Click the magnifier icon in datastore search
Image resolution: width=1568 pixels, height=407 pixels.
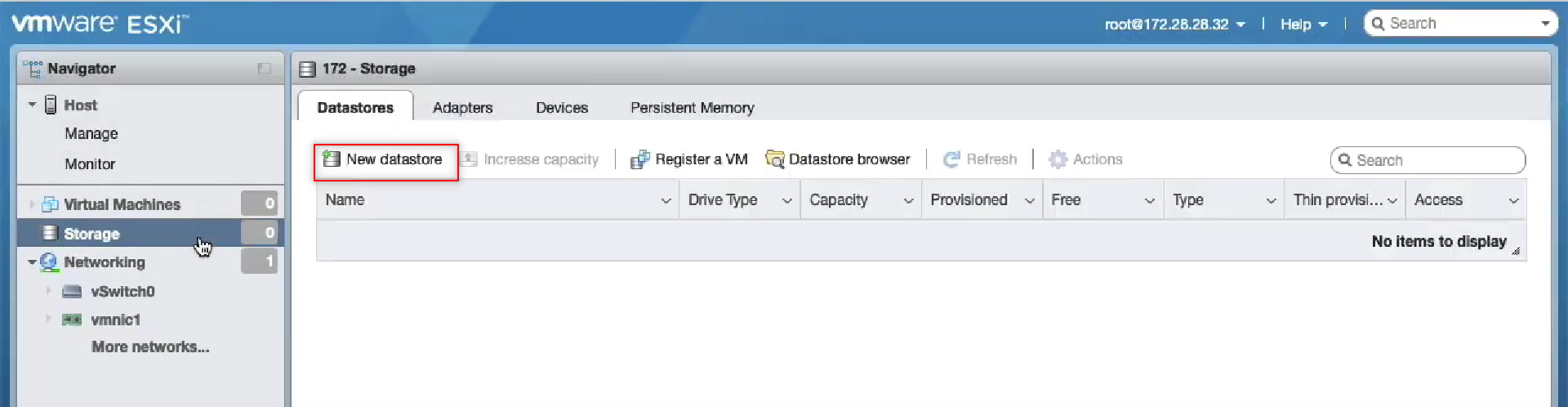[x=1344, y=160]
